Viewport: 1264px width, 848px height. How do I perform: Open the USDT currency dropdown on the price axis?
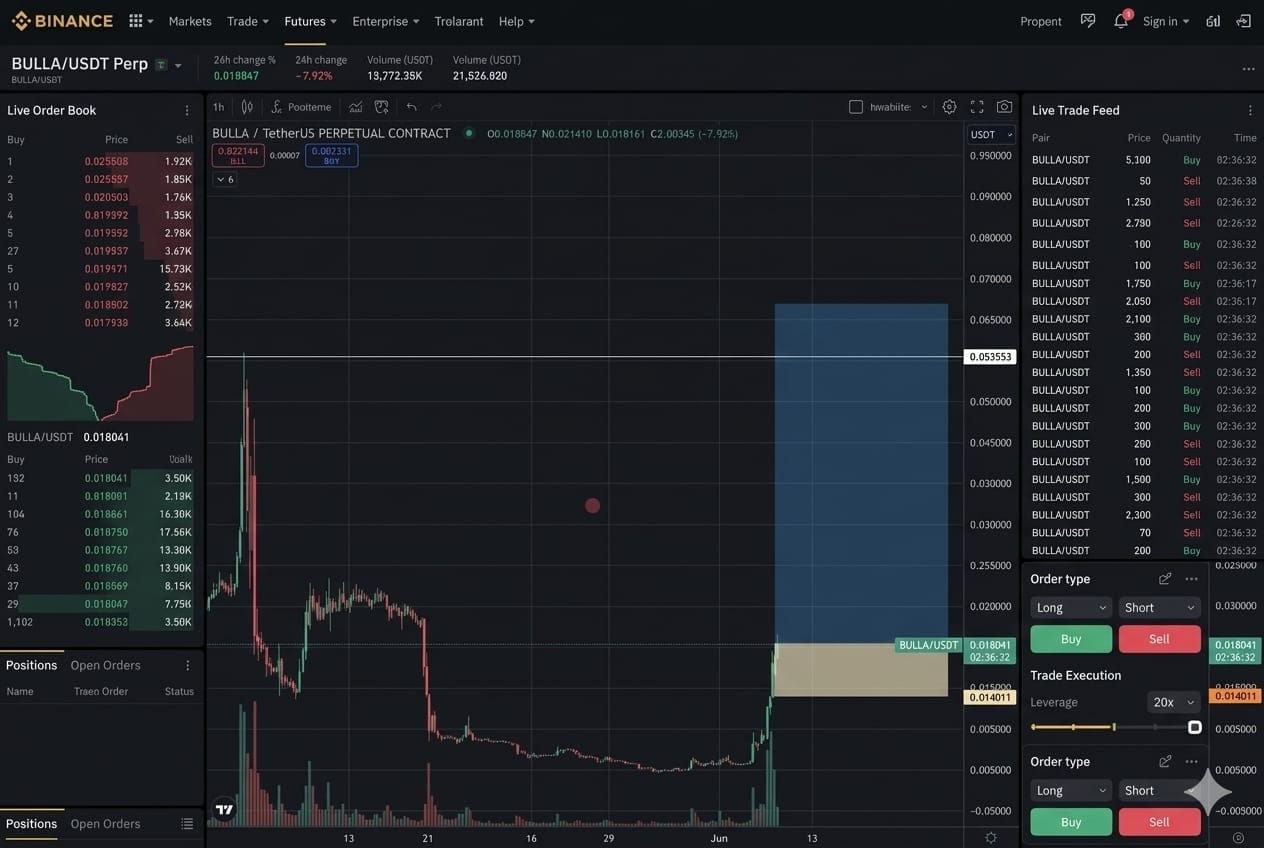tap(991, 134)
